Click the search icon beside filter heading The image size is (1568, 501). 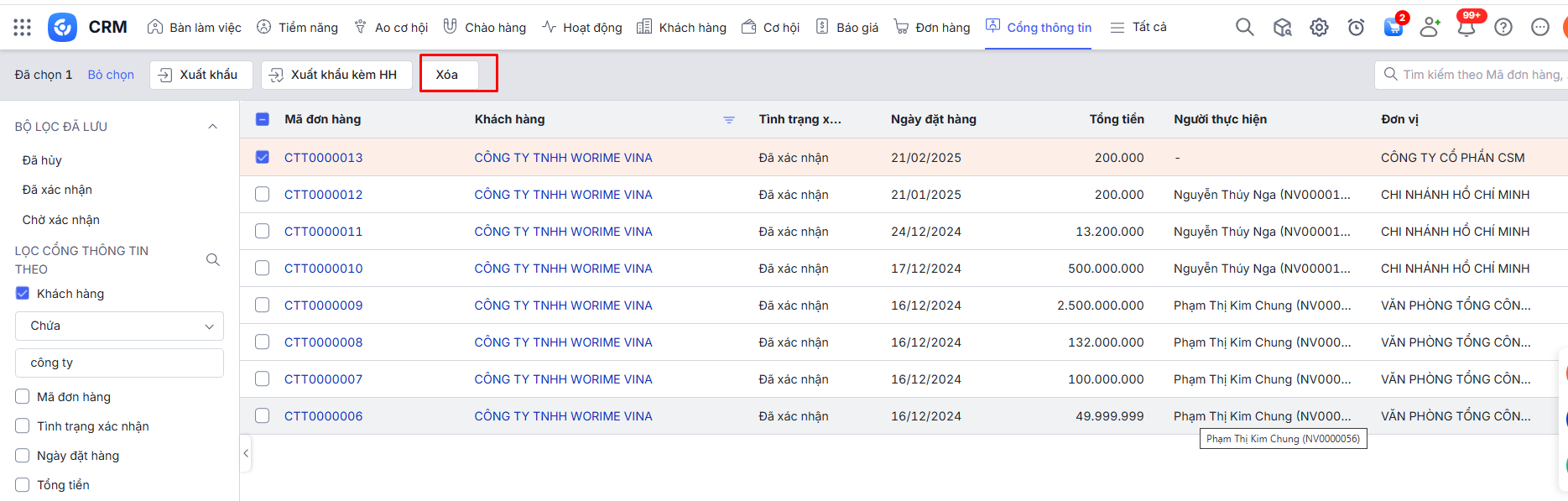pyautogui.click(x=213, y=260)
